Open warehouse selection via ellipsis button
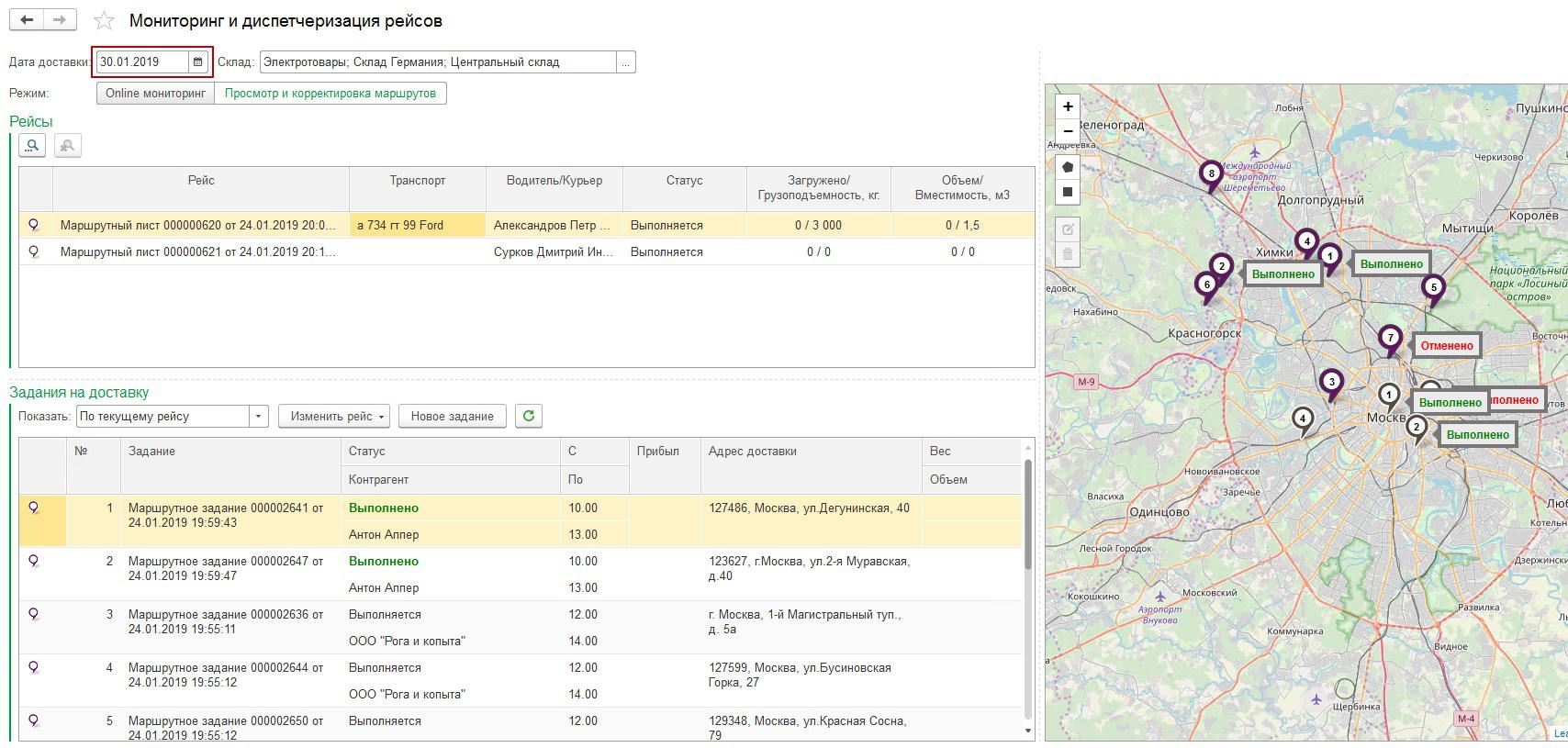 coord(626,62)
